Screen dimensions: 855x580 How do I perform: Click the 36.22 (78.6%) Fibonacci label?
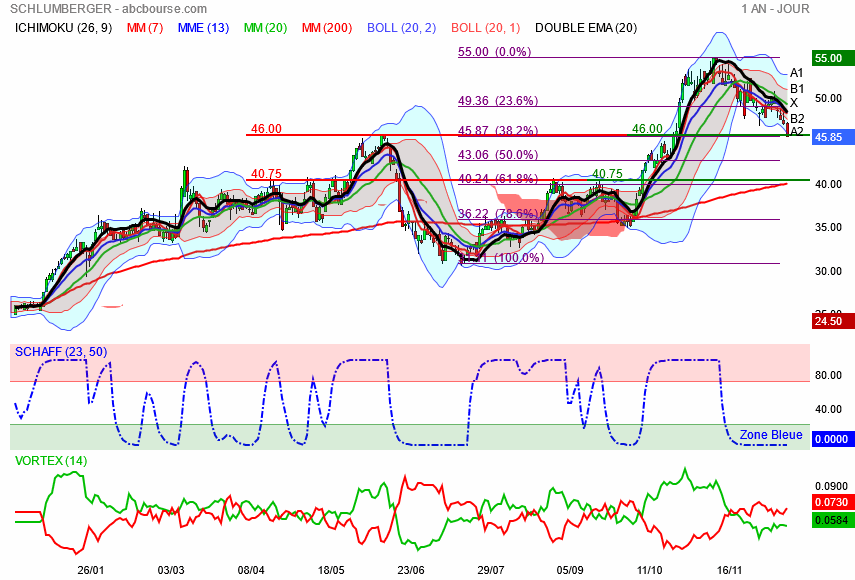click(x=498, y=214)
